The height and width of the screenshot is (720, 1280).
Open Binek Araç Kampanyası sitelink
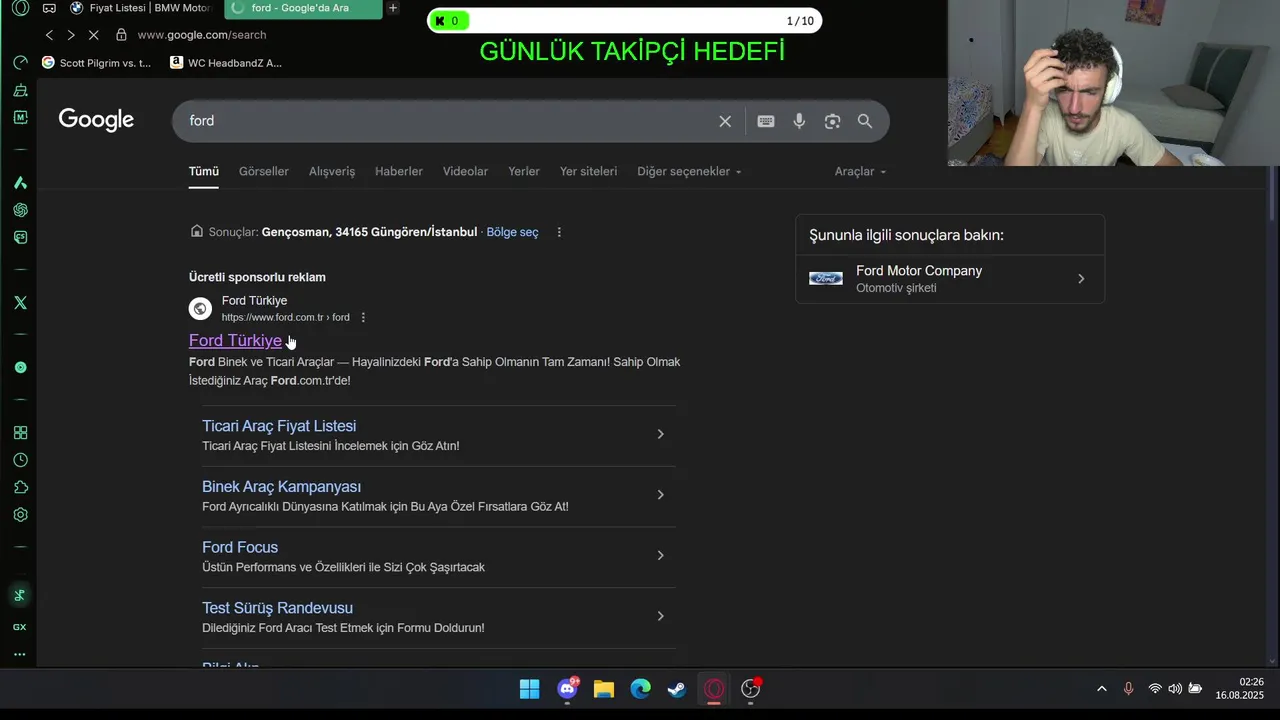281,487
